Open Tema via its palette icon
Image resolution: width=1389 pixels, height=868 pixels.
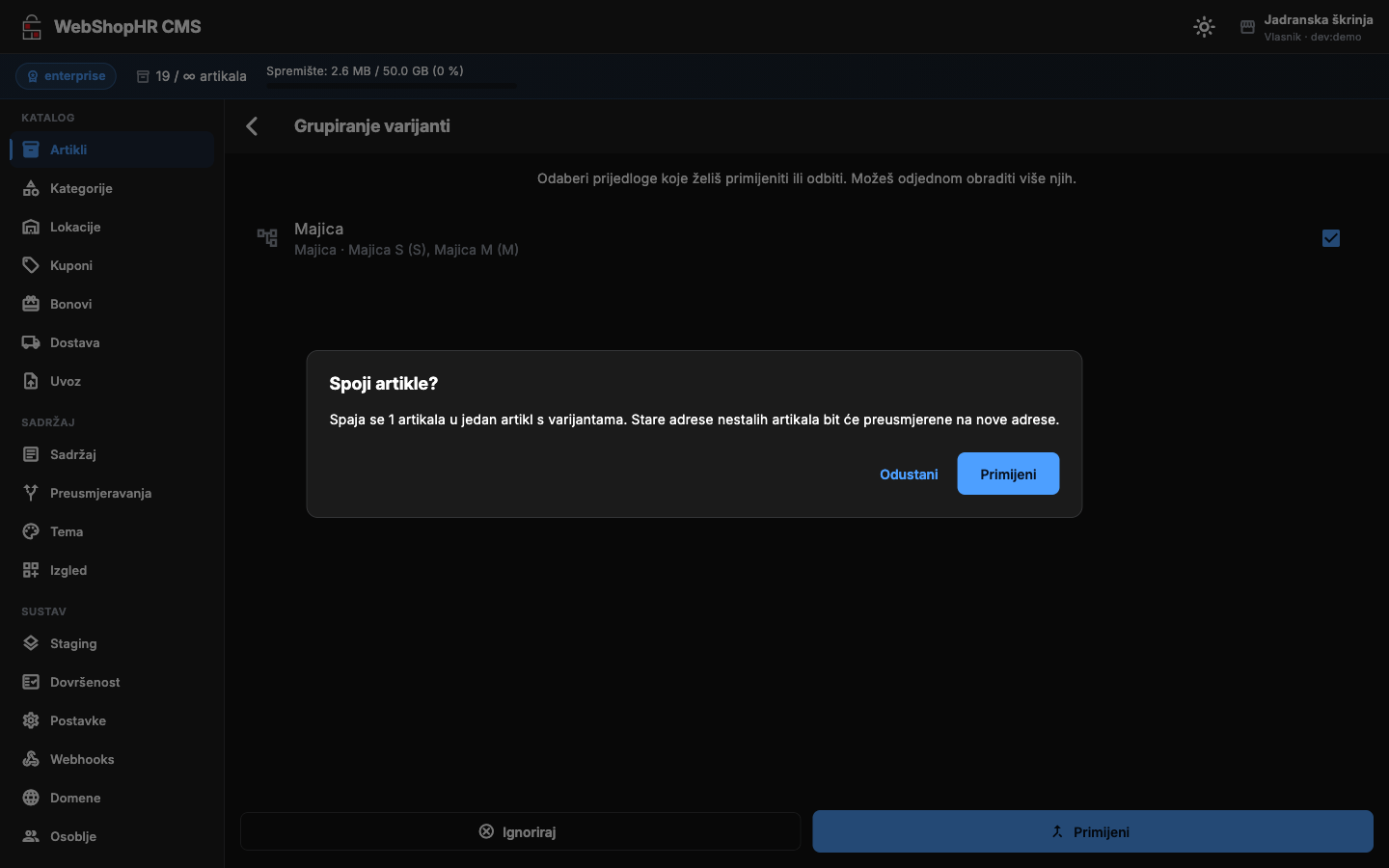31,531
